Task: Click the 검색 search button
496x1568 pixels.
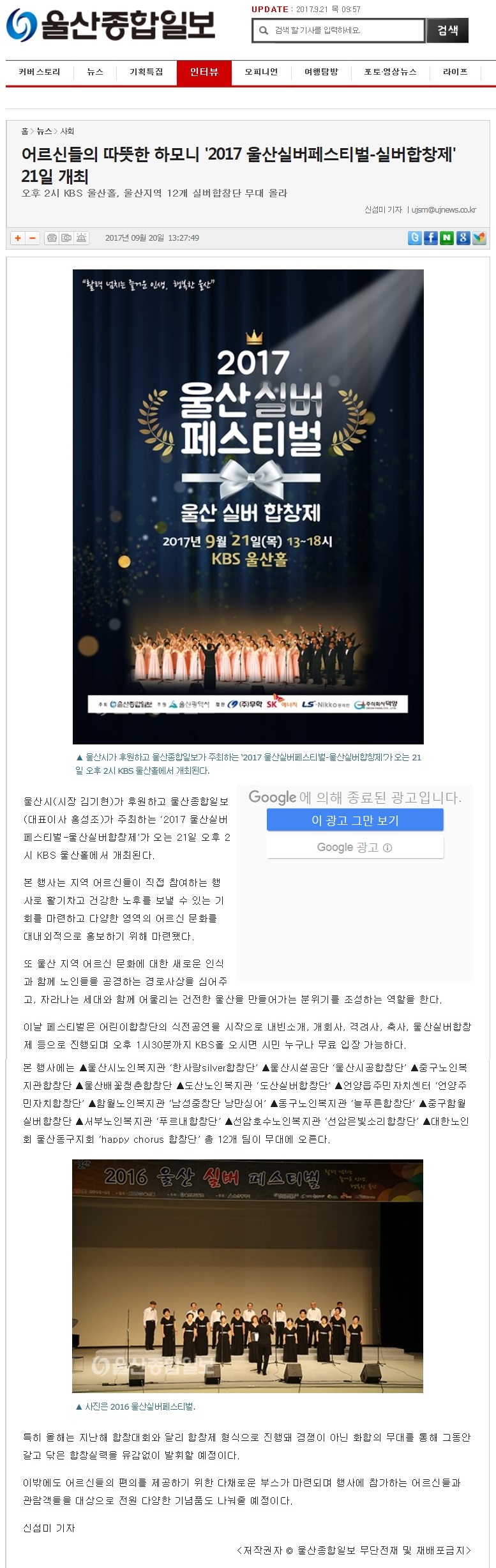Action: pyautogui.click(x=447, y=30)
